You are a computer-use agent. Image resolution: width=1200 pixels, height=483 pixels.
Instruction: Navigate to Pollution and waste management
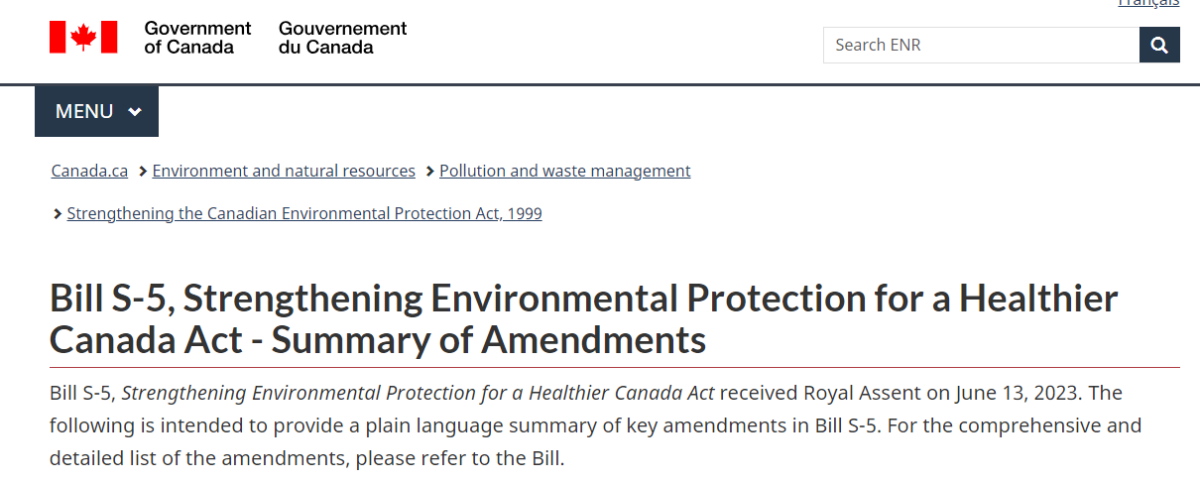pyautogui.click(x=565, y=171)
